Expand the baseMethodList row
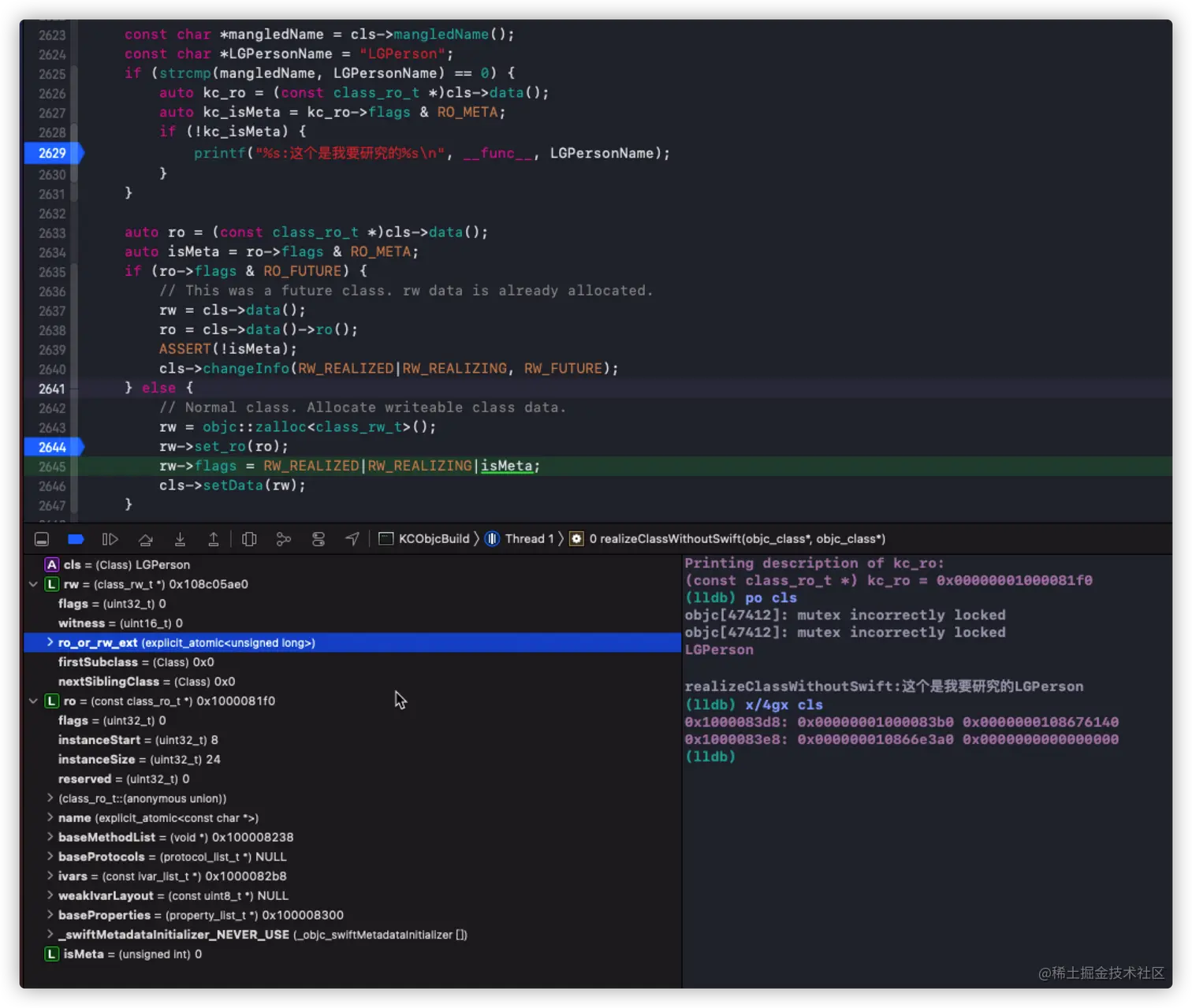1192x1008 pixels. click(x=50, y=837)
